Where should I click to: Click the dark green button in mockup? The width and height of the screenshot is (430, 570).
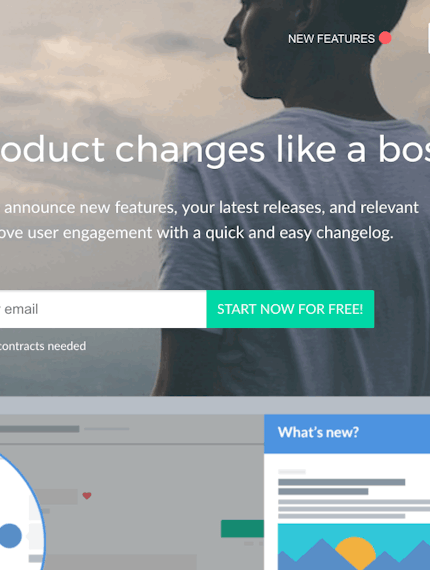[x=242, y=529]
